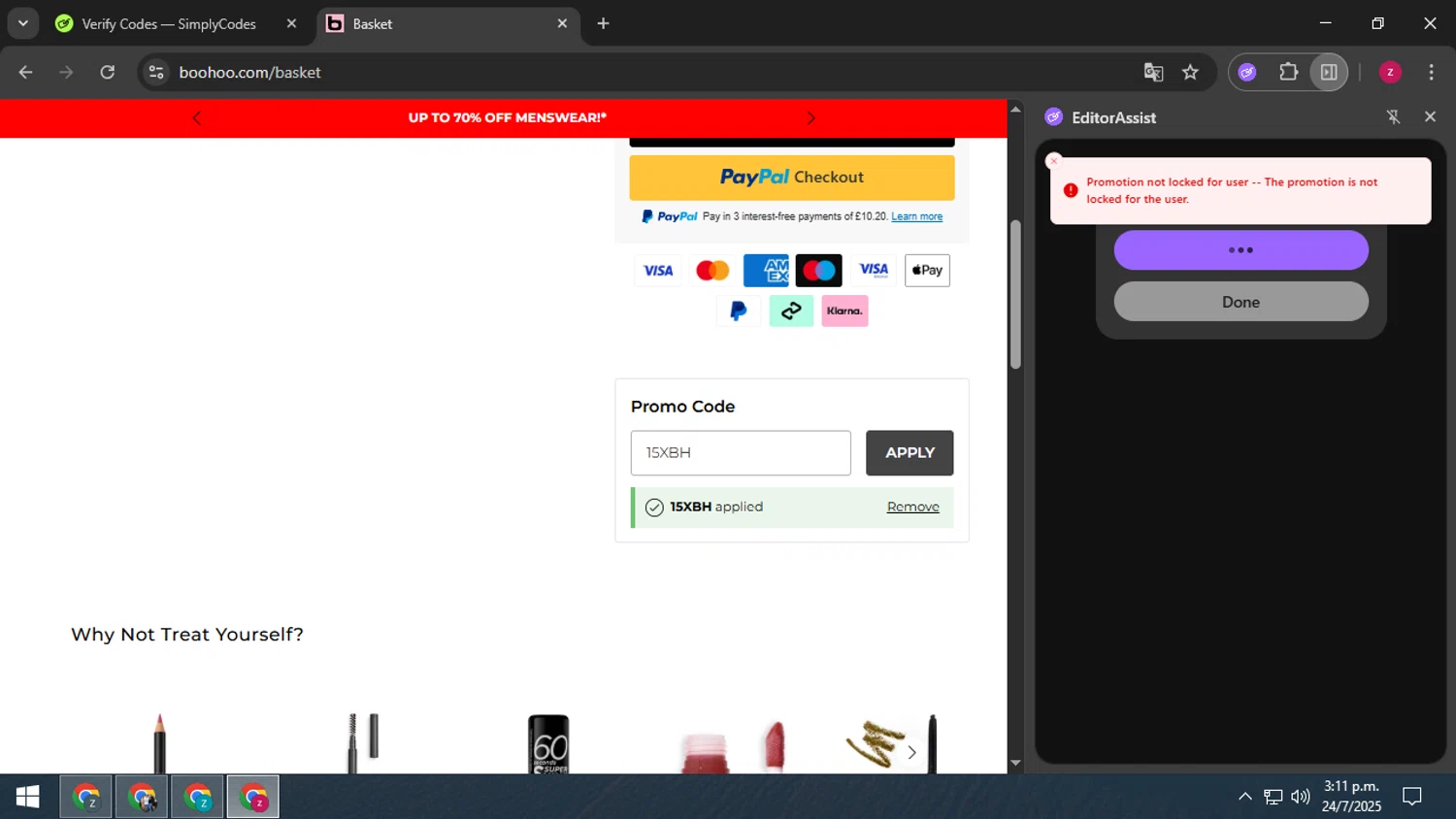This screenshot has height=819, width=1456.
Task: Click the EditorAssist extension icon
Action: (1247, 72)
